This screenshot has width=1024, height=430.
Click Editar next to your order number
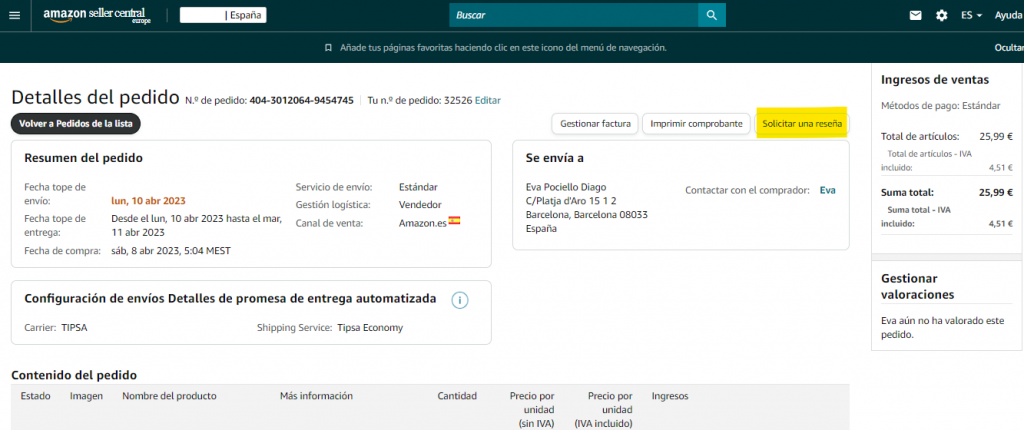pos(488,101)
